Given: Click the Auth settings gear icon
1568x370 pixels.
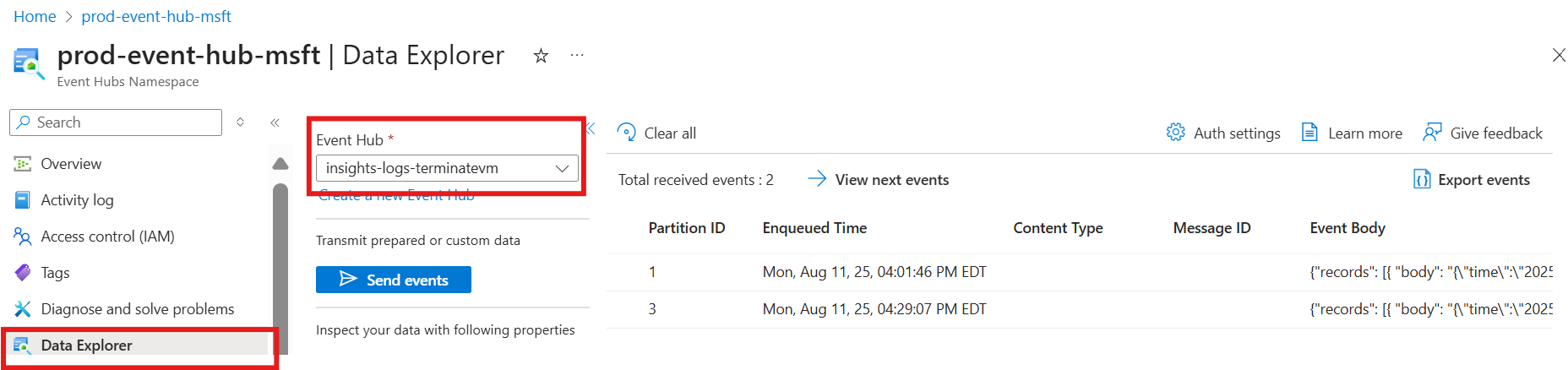Looking at the screenshot, I should click(1175, 133).
